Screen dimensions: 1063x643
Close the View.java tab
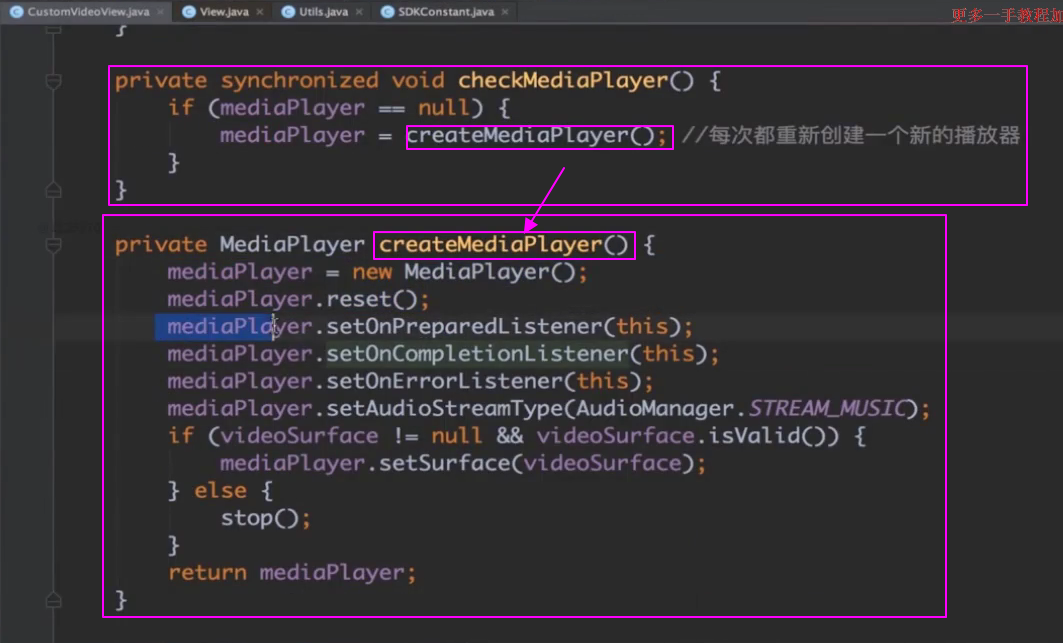pos(259,12)
